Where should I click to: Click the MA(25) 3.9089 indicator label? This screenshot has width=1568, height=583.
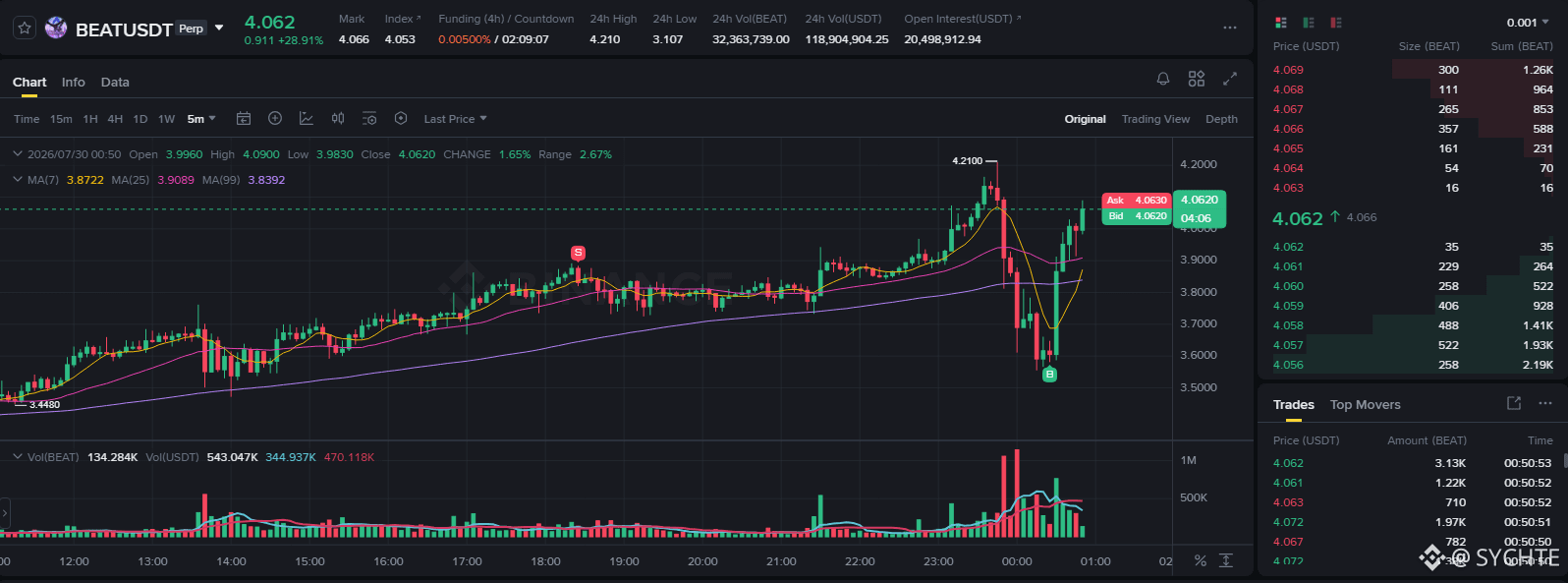pyautogui.click(x=153, y=180)
